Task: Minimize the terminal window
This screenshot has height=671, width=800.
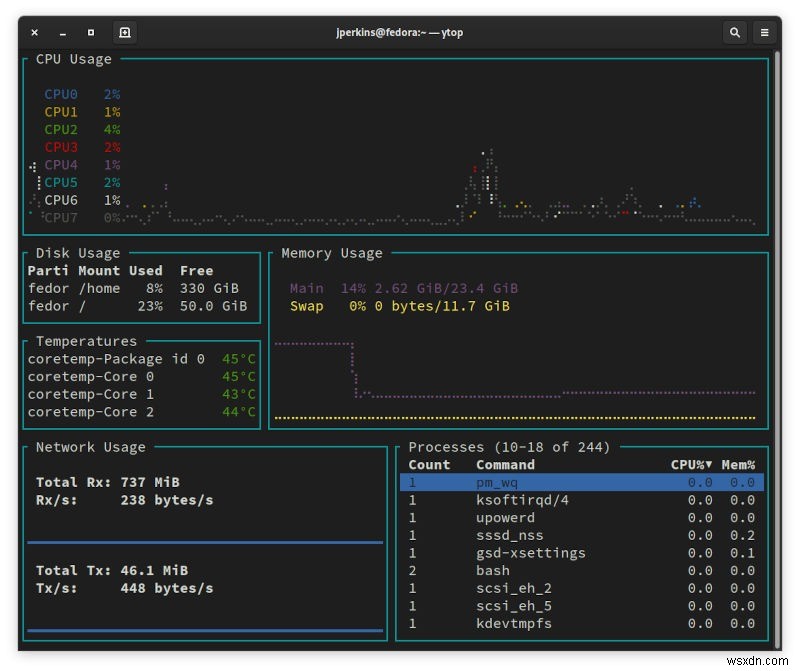Action: point(62,32)
